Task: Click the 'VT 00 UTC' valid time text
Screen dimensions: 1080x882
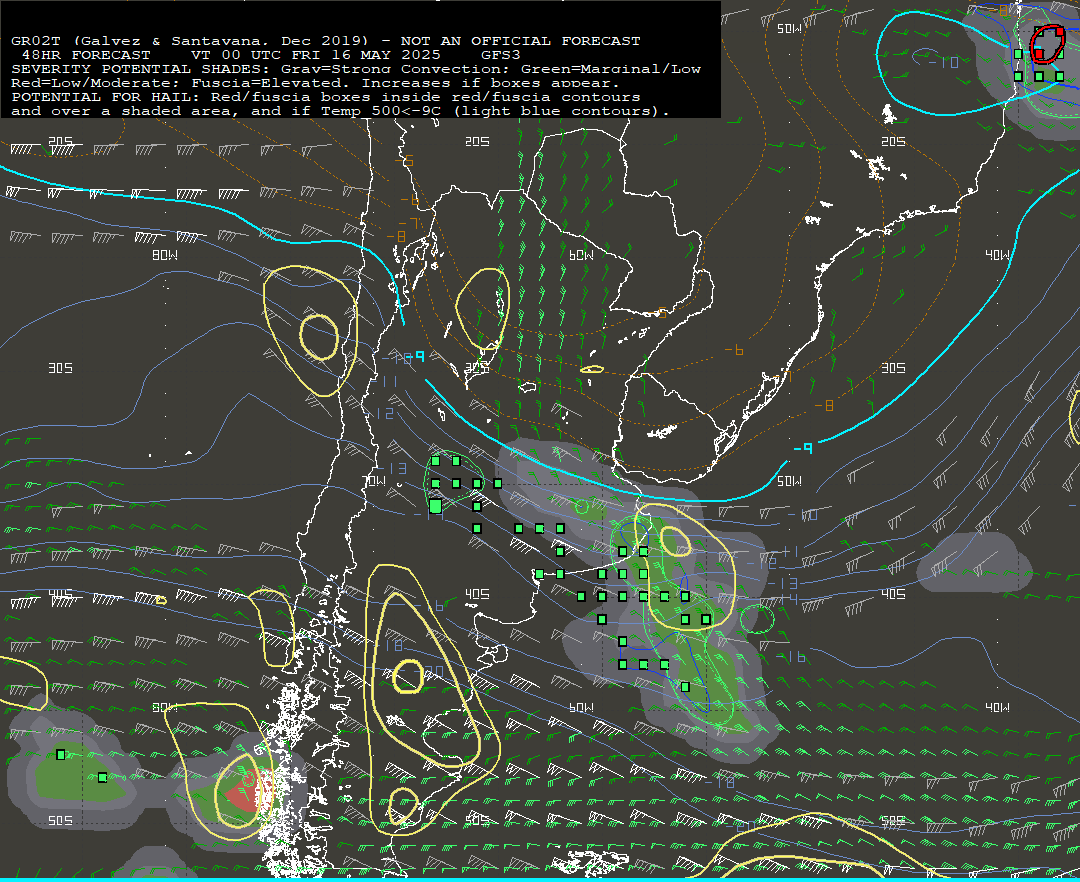Action: [236, 55]
